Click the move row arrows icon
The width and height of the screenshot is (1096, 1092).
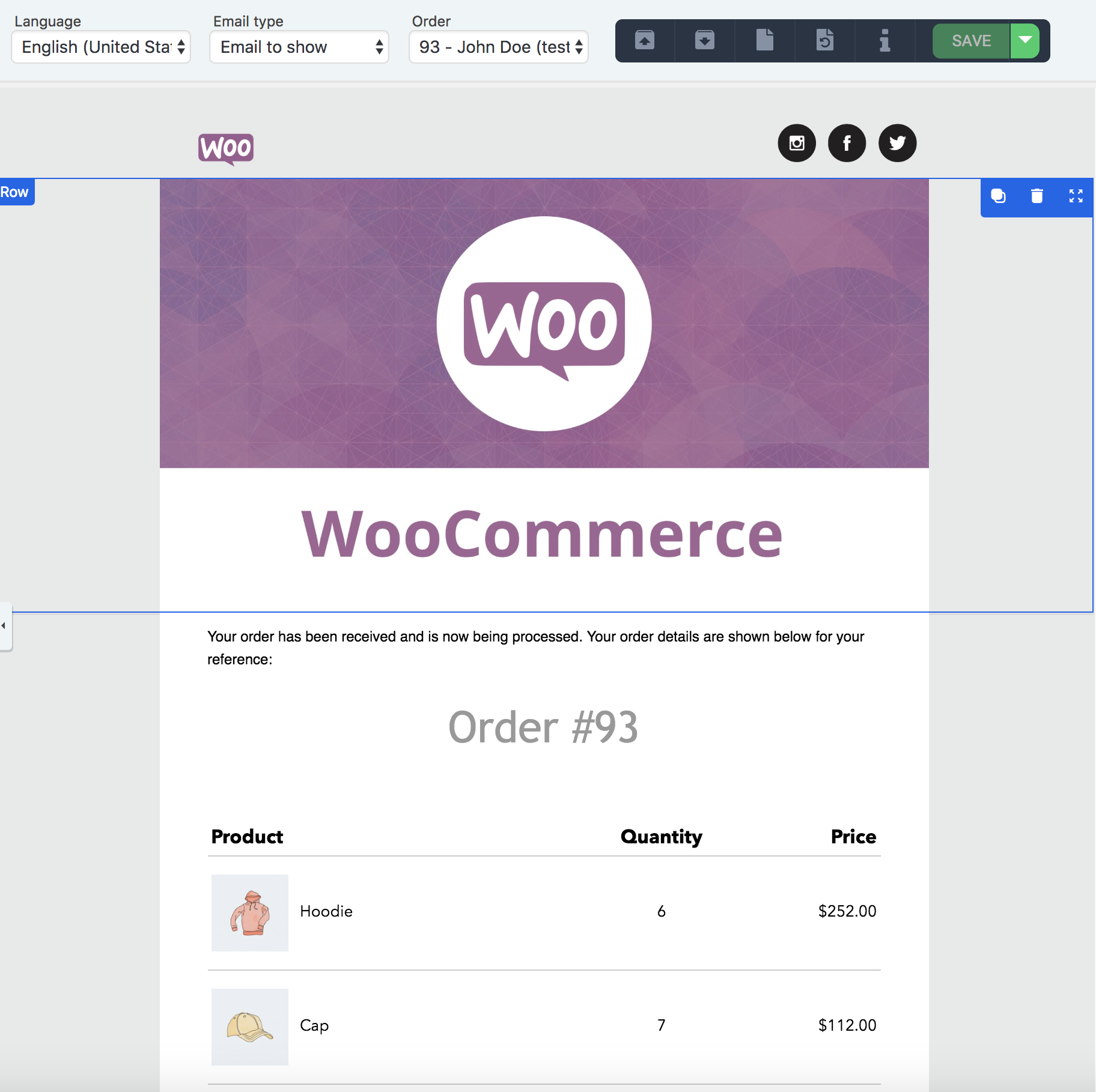click(x=1076, y=196)
